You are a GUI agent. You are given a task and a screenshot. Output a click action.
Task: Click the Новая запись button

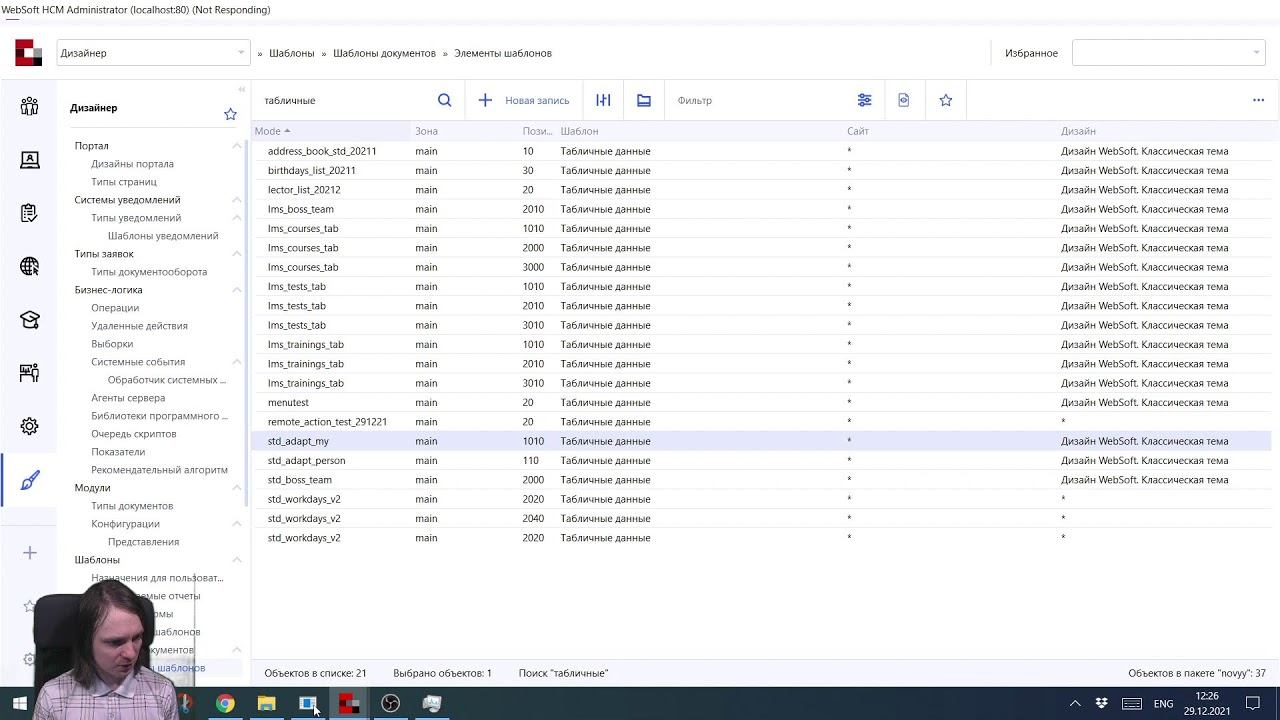click(x=523, y=100)
